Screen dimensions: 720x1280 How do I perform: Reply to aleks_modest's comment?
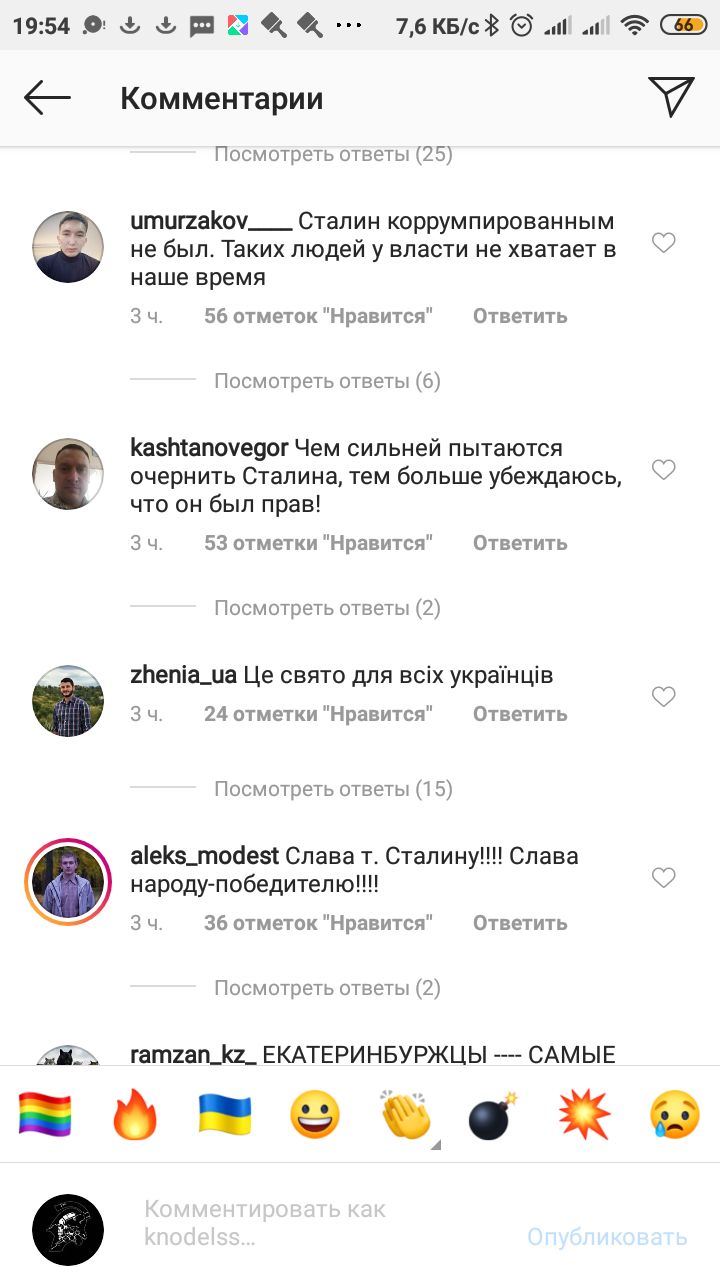pos(520,923)
